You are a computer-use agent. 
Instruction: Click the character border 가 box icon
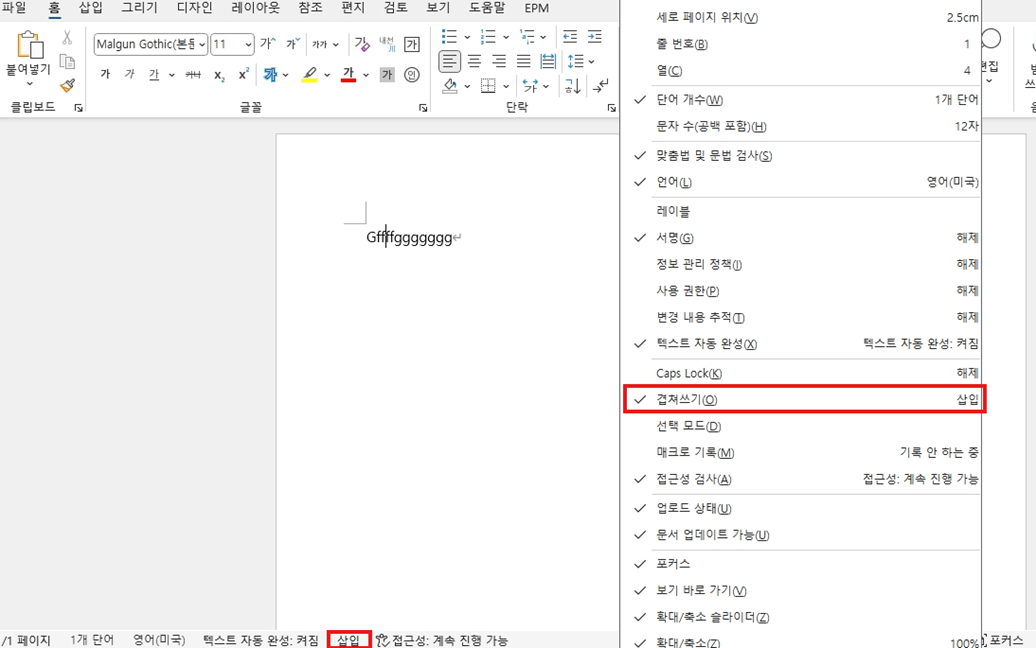pos(412,44)
